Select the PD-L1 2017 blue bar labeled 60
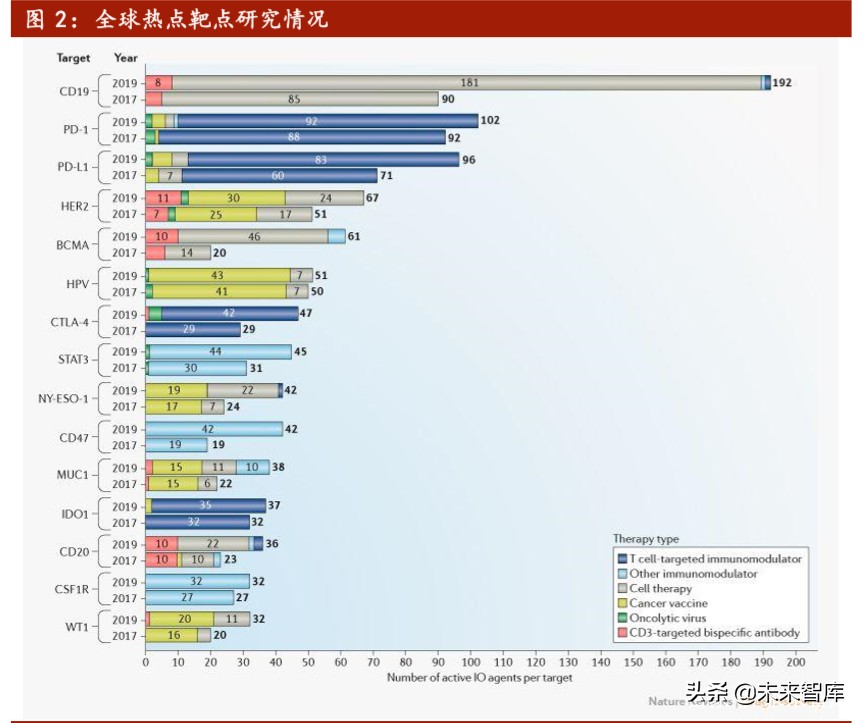864x723 pixels. point(274,176)
